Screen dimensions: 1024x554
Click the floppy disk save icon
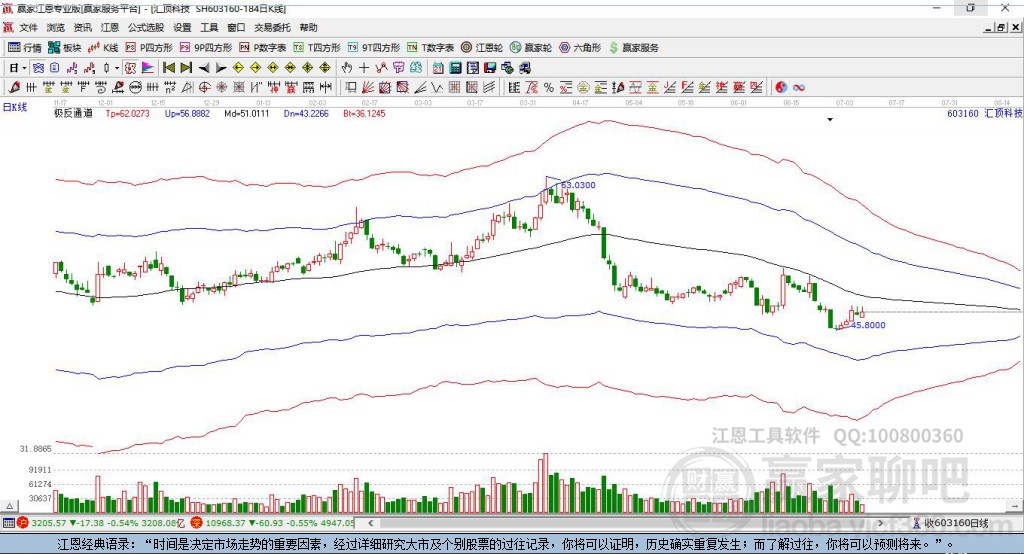(x=490, y=68)
